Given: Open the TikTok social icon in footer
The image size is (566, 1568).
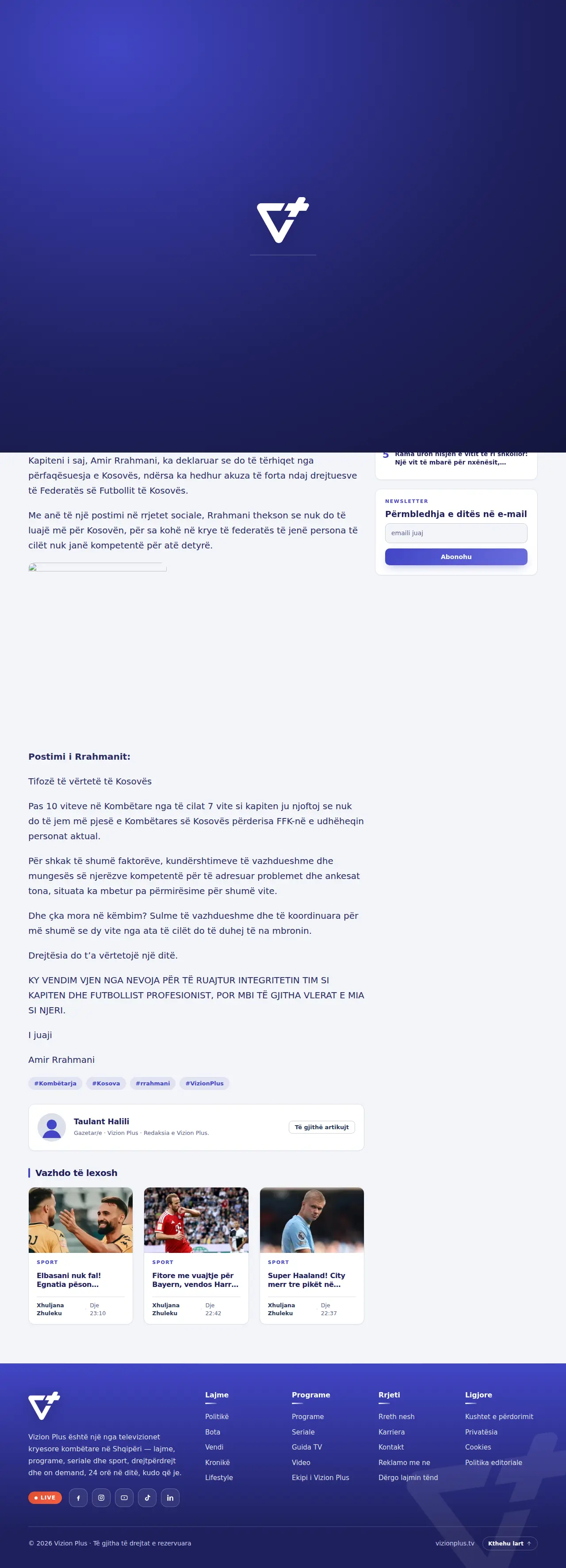Looking at the screenshot, I should [147, 1497].
